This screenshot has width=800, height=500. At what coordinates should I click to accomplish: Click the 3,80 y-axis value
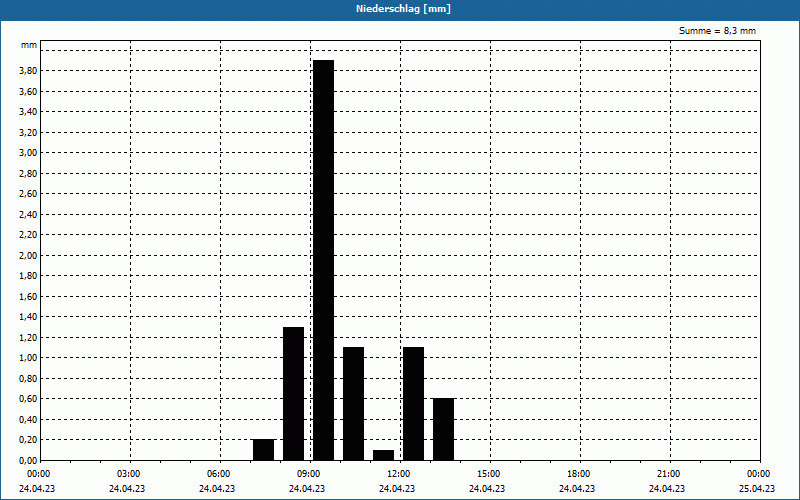28,71
